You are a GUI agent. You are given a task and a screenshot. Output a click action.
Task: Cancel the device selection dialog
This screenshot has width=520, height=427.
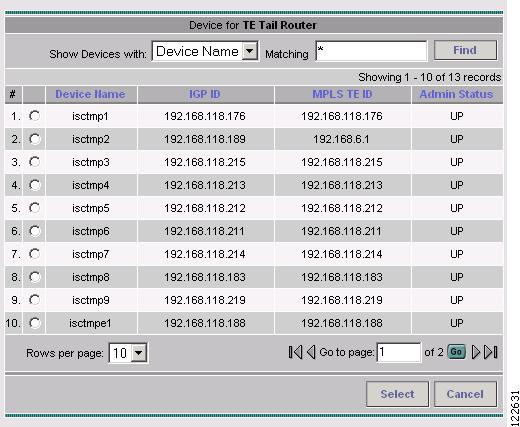465,394
